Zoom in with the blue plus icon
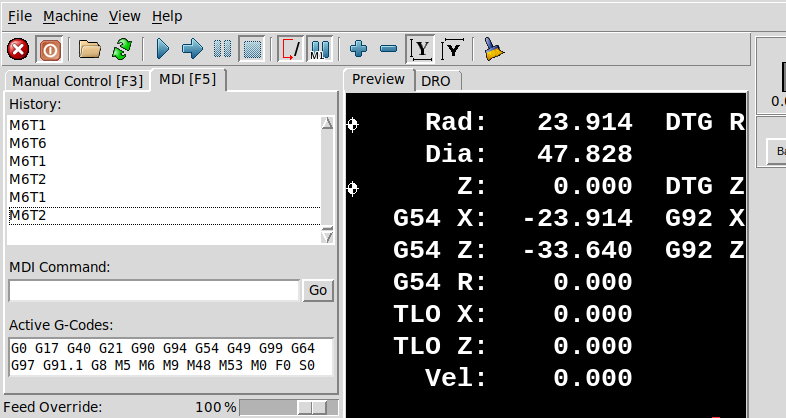Screen dimensions: 786x418 pos(358,49)
